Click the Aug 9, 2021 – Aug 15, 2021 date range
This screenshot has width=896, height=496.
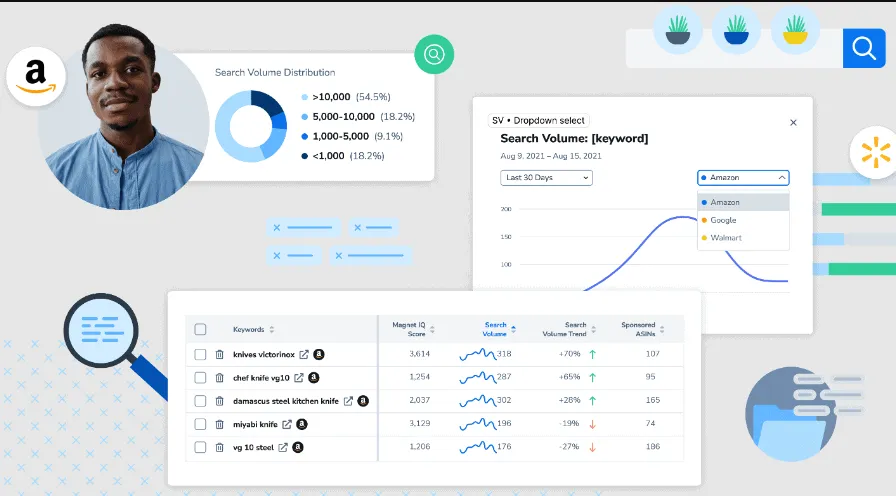[551, 156]
